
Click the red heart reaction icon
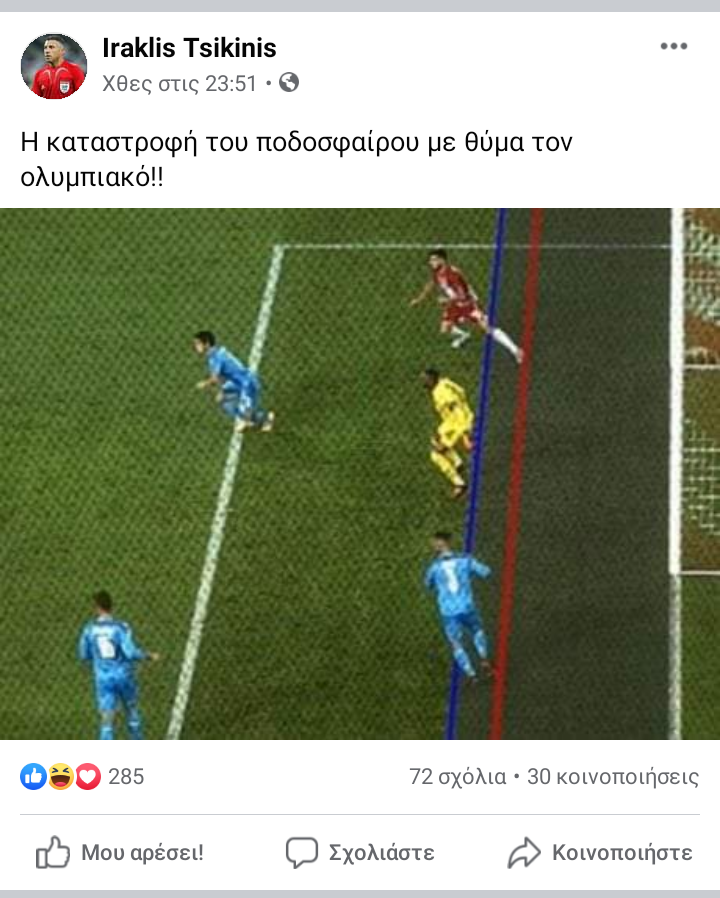[x=88, y=777]
